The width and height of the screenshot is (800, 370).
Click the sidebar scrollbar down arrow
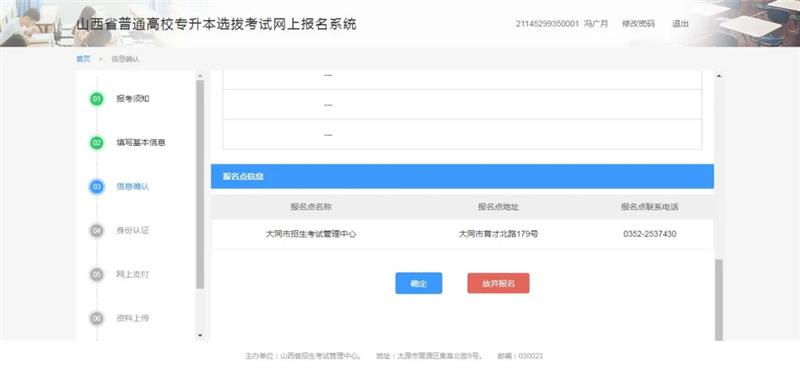199,335
